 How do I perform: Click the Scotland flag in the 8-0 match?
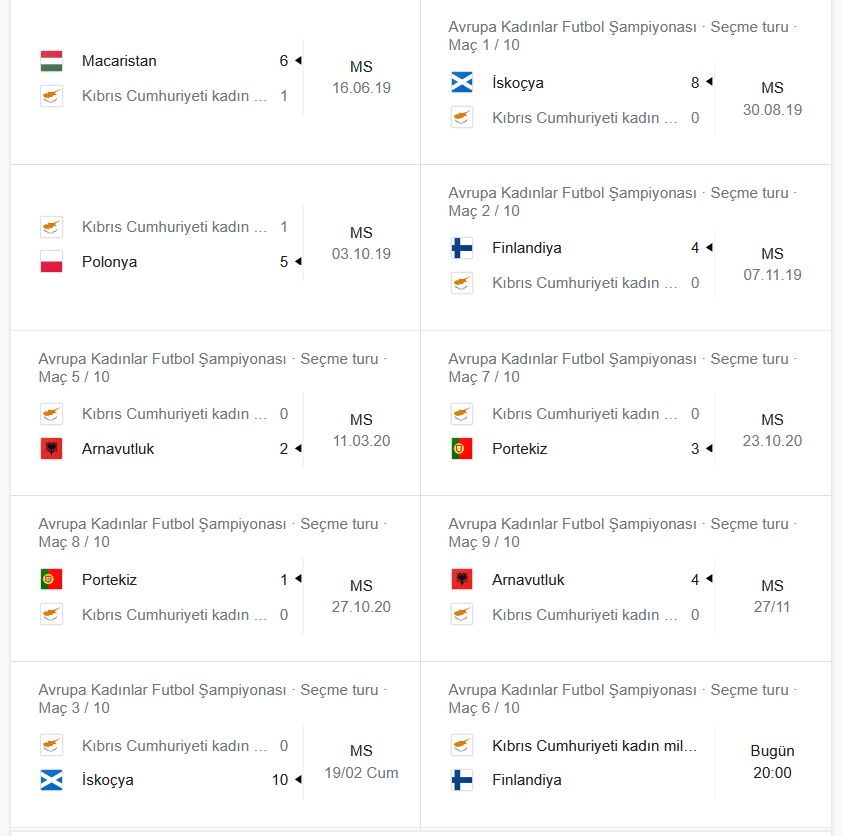[462, 83]
